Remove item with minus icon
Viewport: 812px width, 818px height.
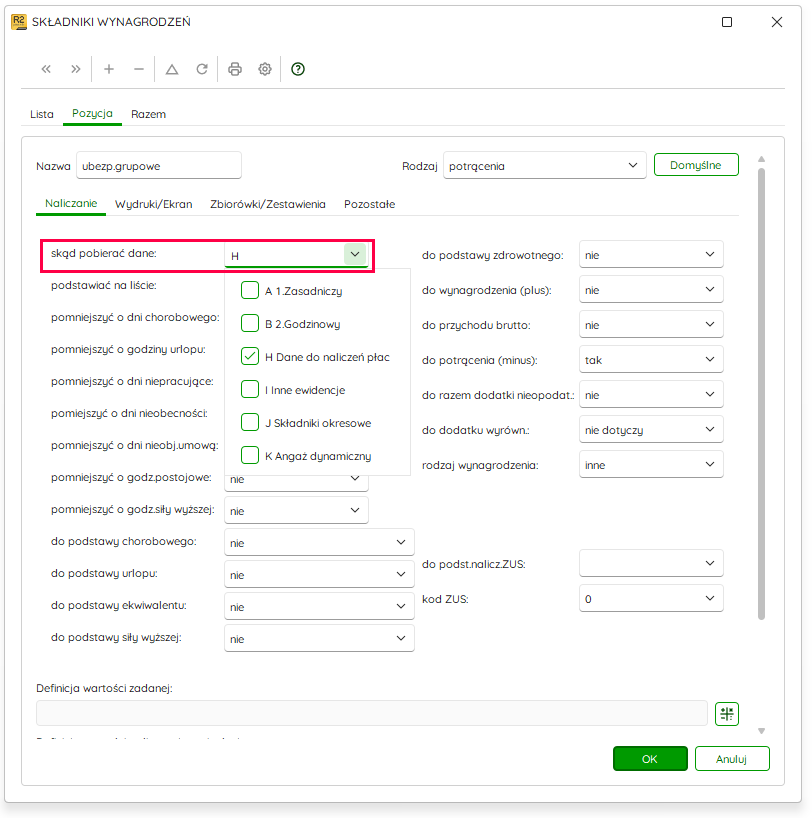coord(139,69)
